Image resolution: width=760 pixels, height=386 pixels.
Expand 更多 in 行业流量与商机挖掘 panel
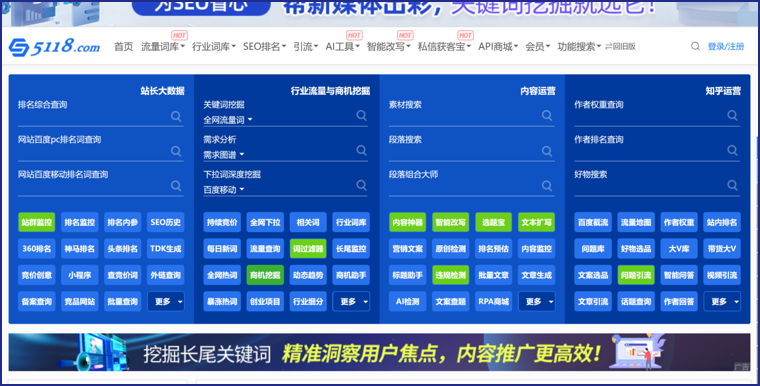(x=351, y=302)
